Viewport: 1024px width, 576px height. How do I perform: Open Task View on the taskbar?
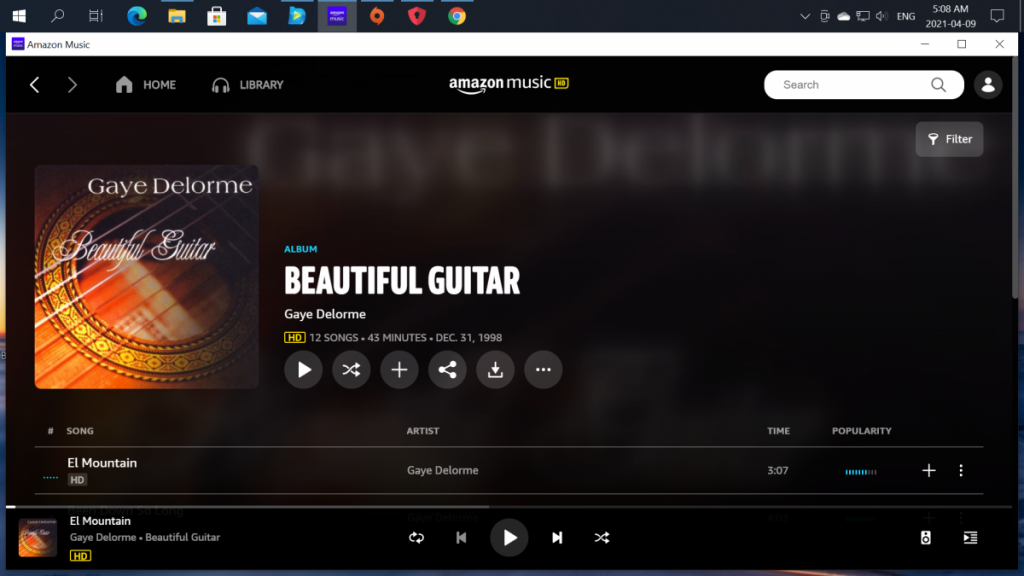coord(96,16)
